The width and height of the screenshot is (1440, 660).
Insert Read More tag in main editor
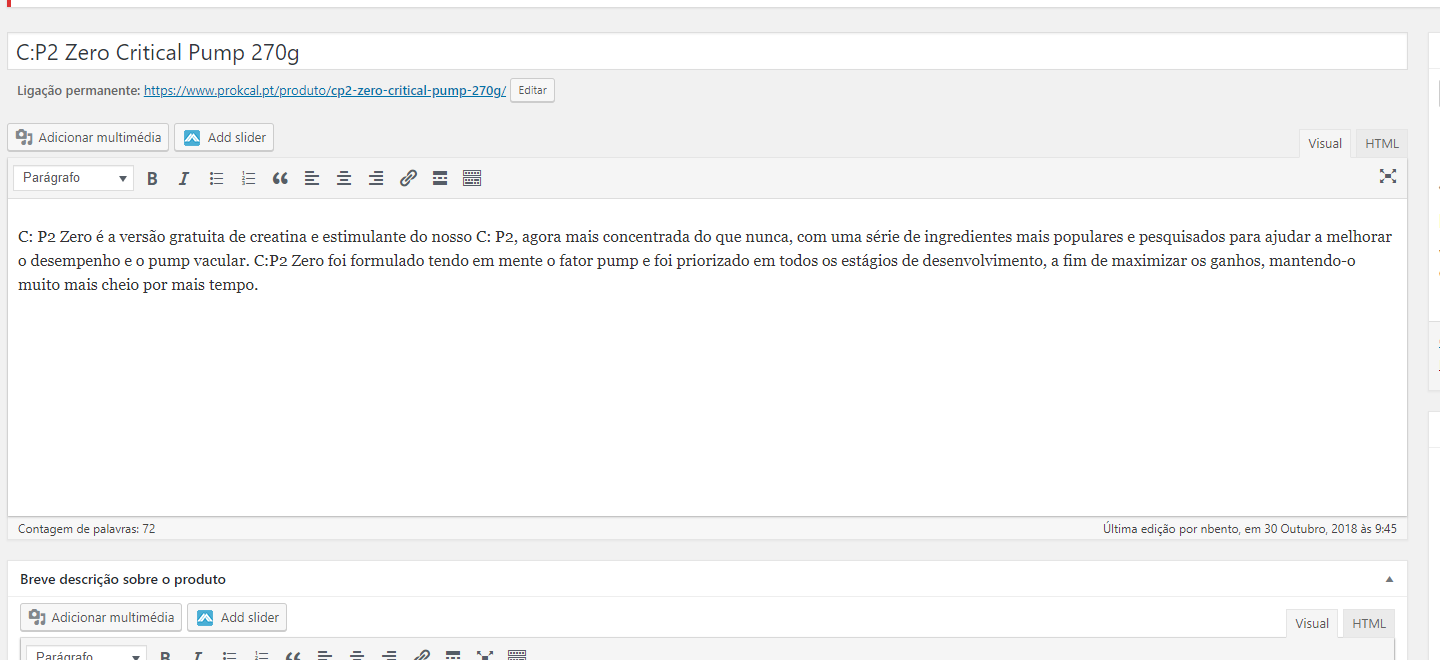[440, 178]
